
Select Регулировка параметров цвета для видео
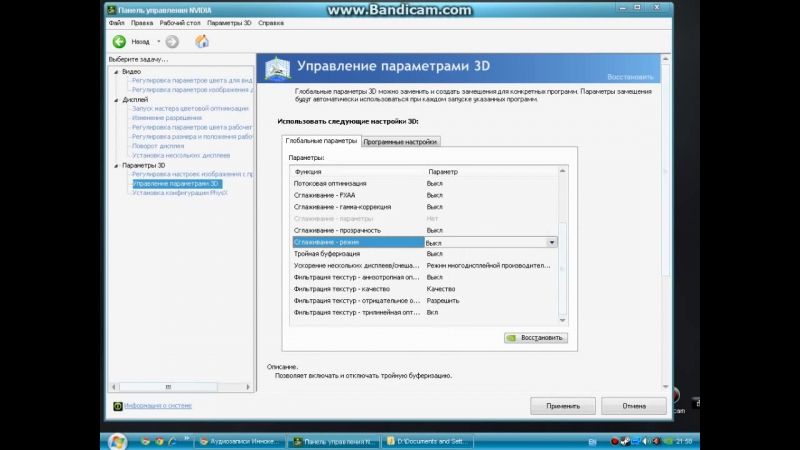coord(192,81)
